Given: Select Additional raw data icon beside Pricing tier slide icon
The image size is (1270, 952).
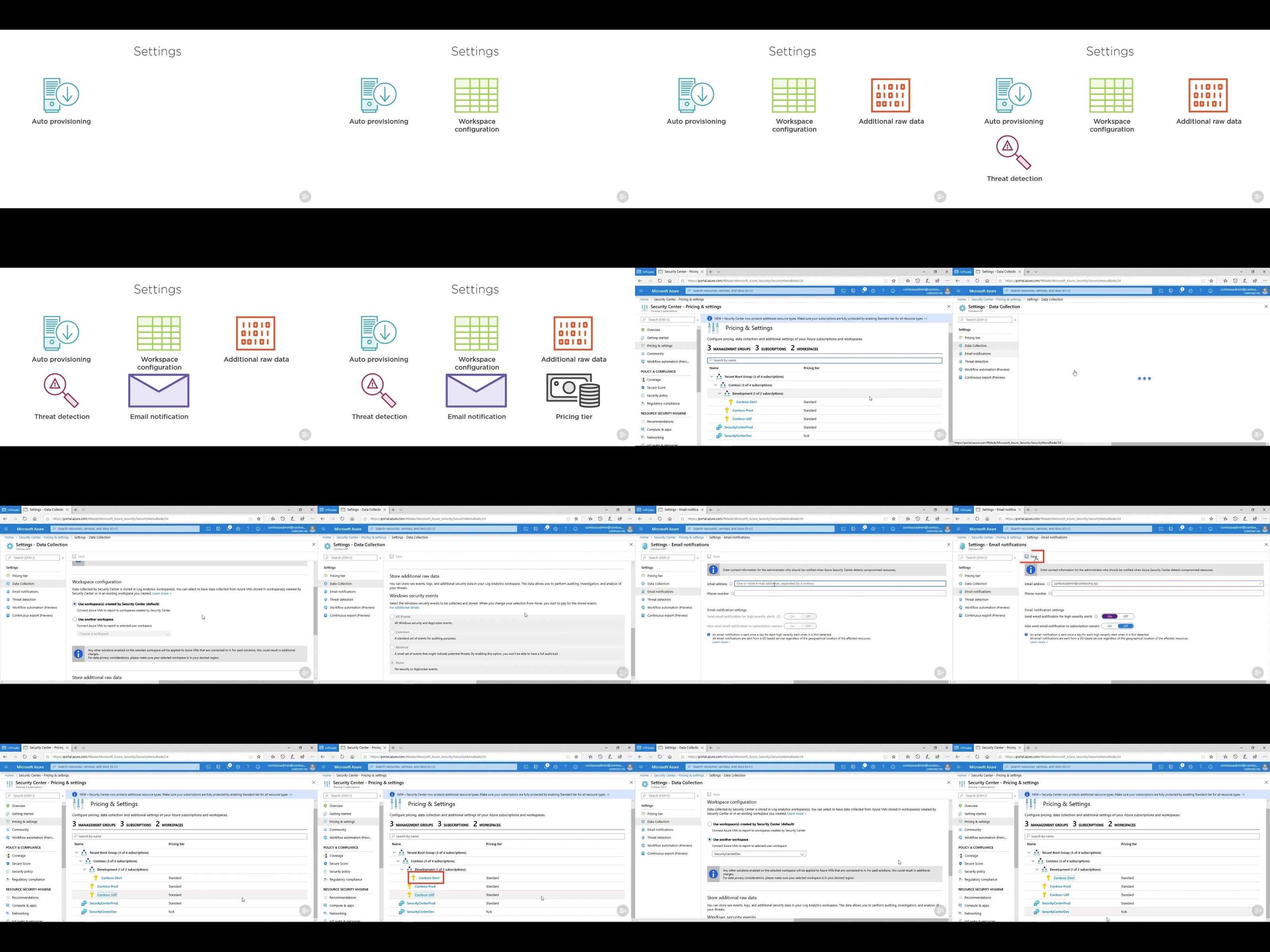Looking at the screenshot, I should 573,334.
